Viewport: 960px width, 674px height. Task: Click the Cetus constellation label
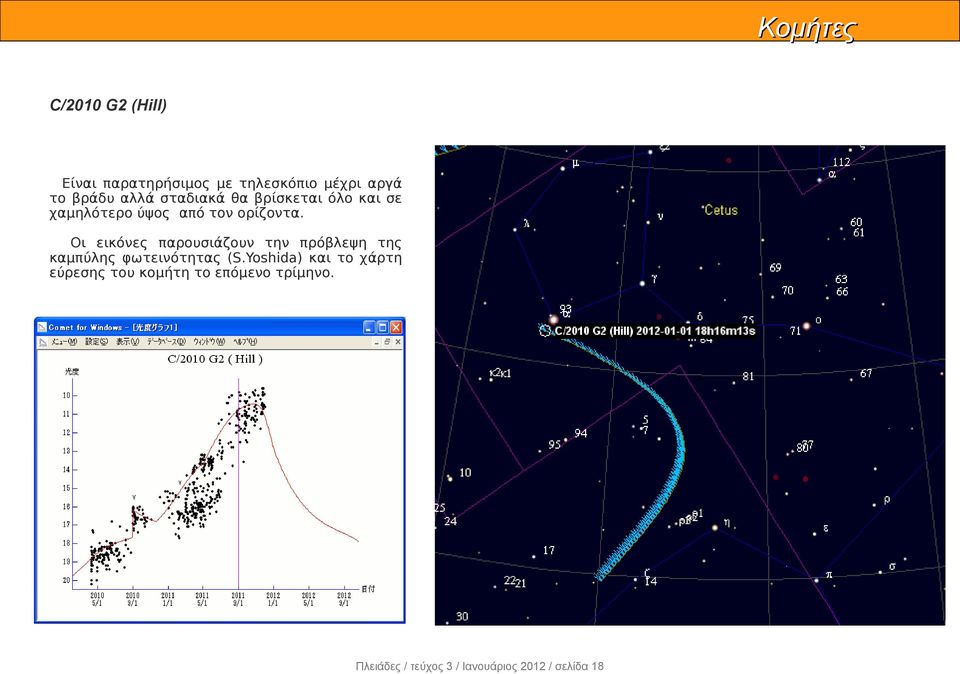tap(721, 210)
